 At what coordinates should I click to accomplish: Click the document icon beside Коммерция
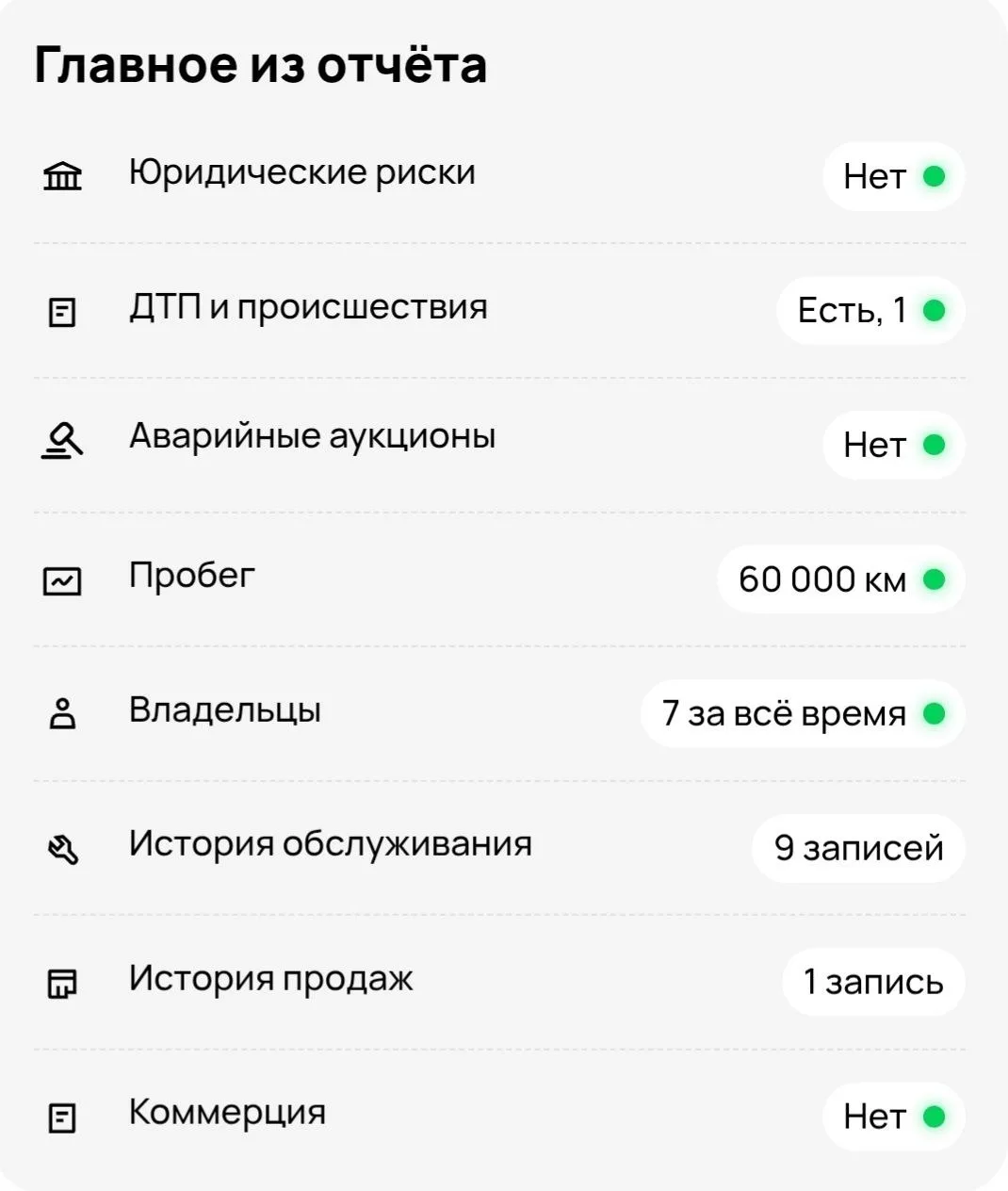tap(62, 1118)
